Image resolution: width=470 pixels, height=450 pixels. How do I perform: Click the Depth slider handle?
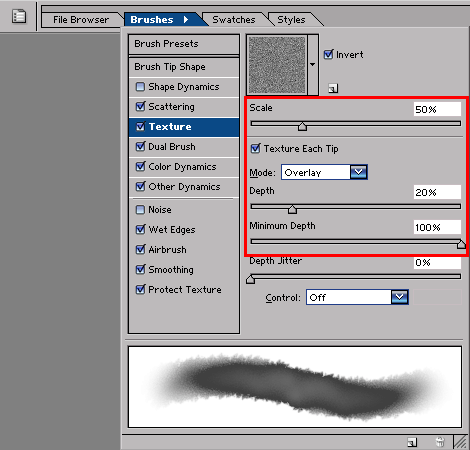(292, 209)
